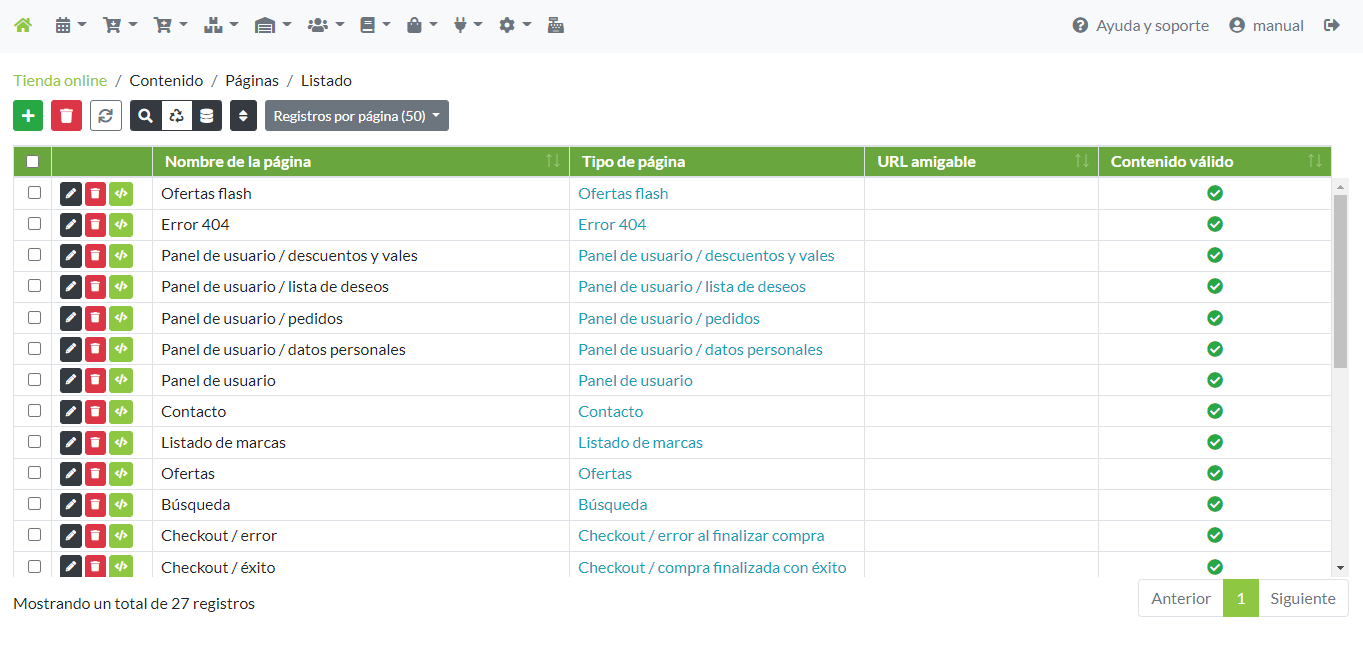
Task: Expand the settings gear menu
Action: click(514, 26)
